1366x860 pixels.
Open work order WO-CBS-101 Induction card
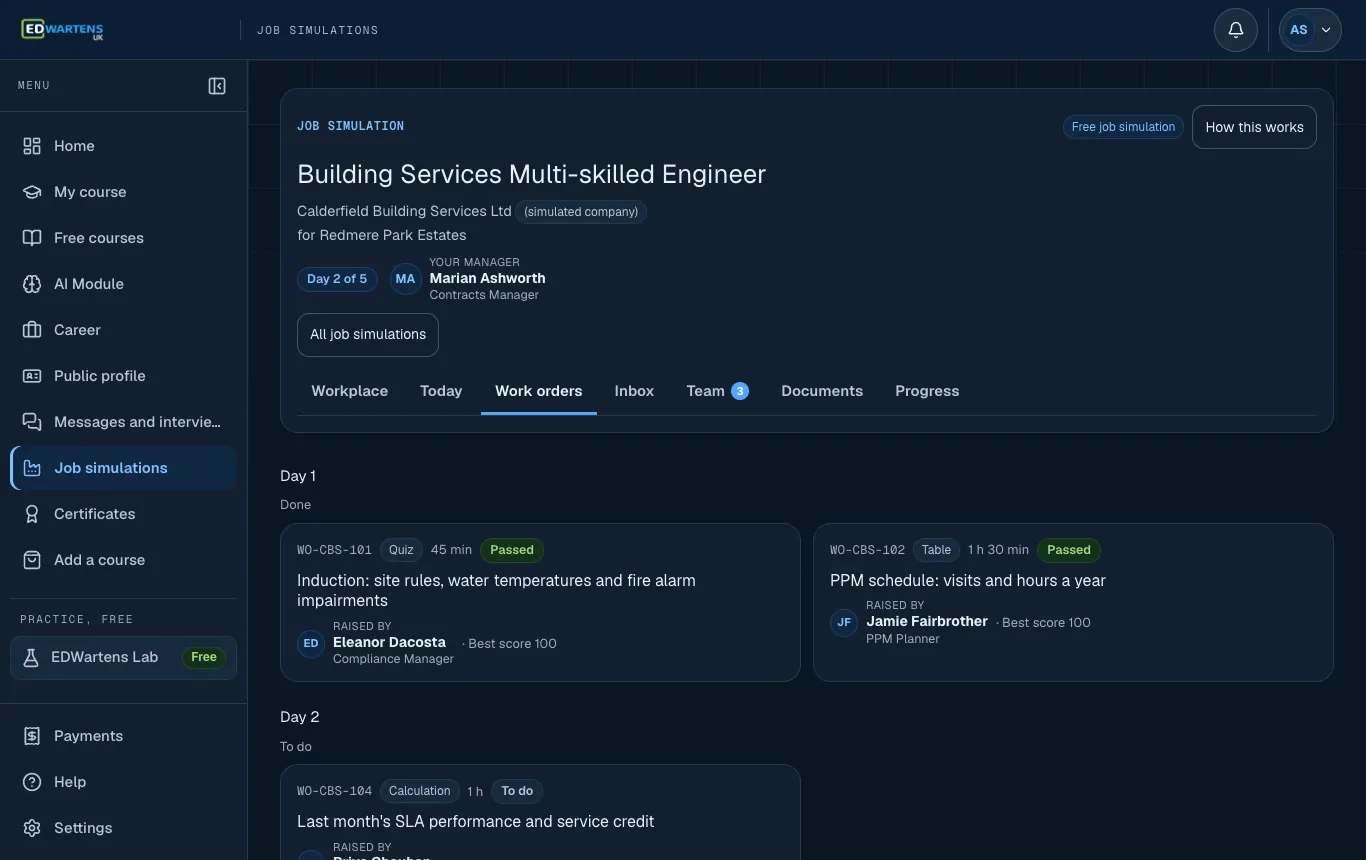point(540,602)
